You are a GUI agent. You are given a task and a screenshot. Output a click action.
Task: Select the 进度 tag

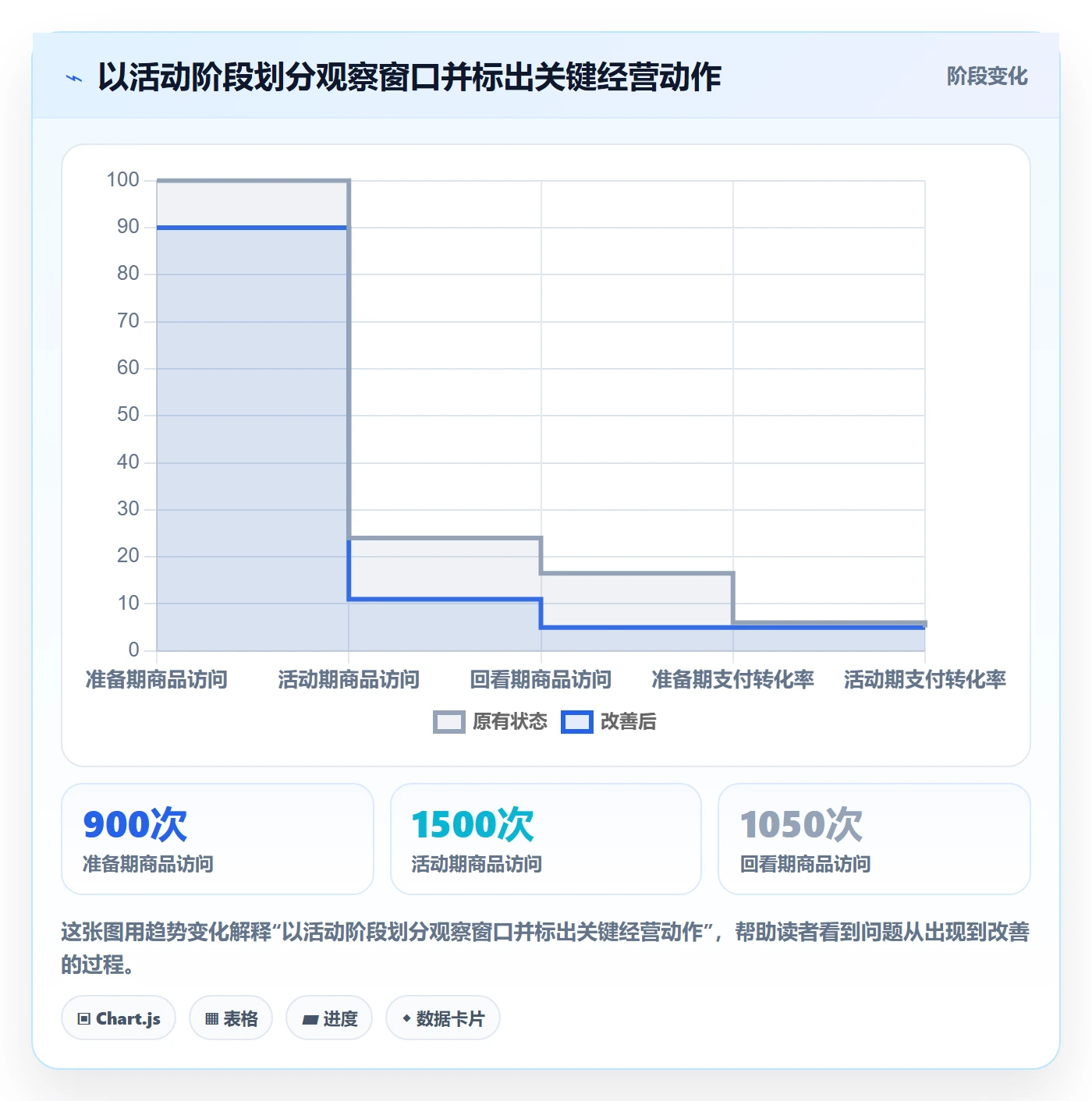coord(329,1018)
